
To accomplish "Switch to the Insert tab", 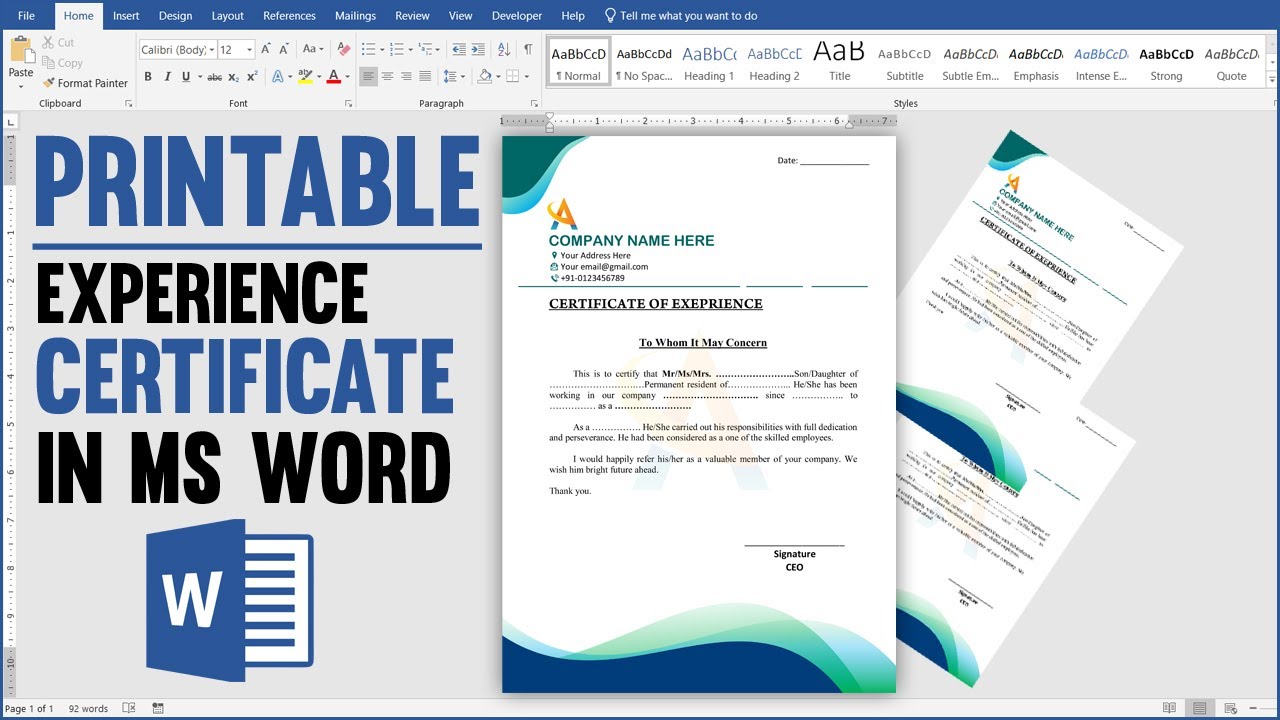I will [126, 16].
